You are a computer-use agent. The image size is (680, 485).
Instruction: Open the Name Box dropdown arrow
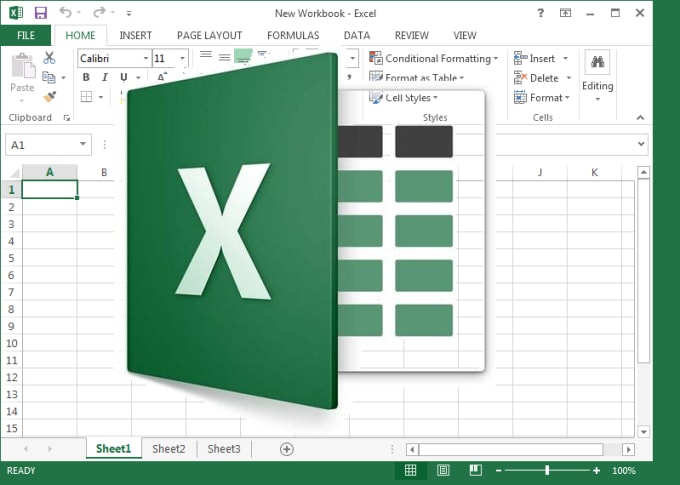point(83,144)
